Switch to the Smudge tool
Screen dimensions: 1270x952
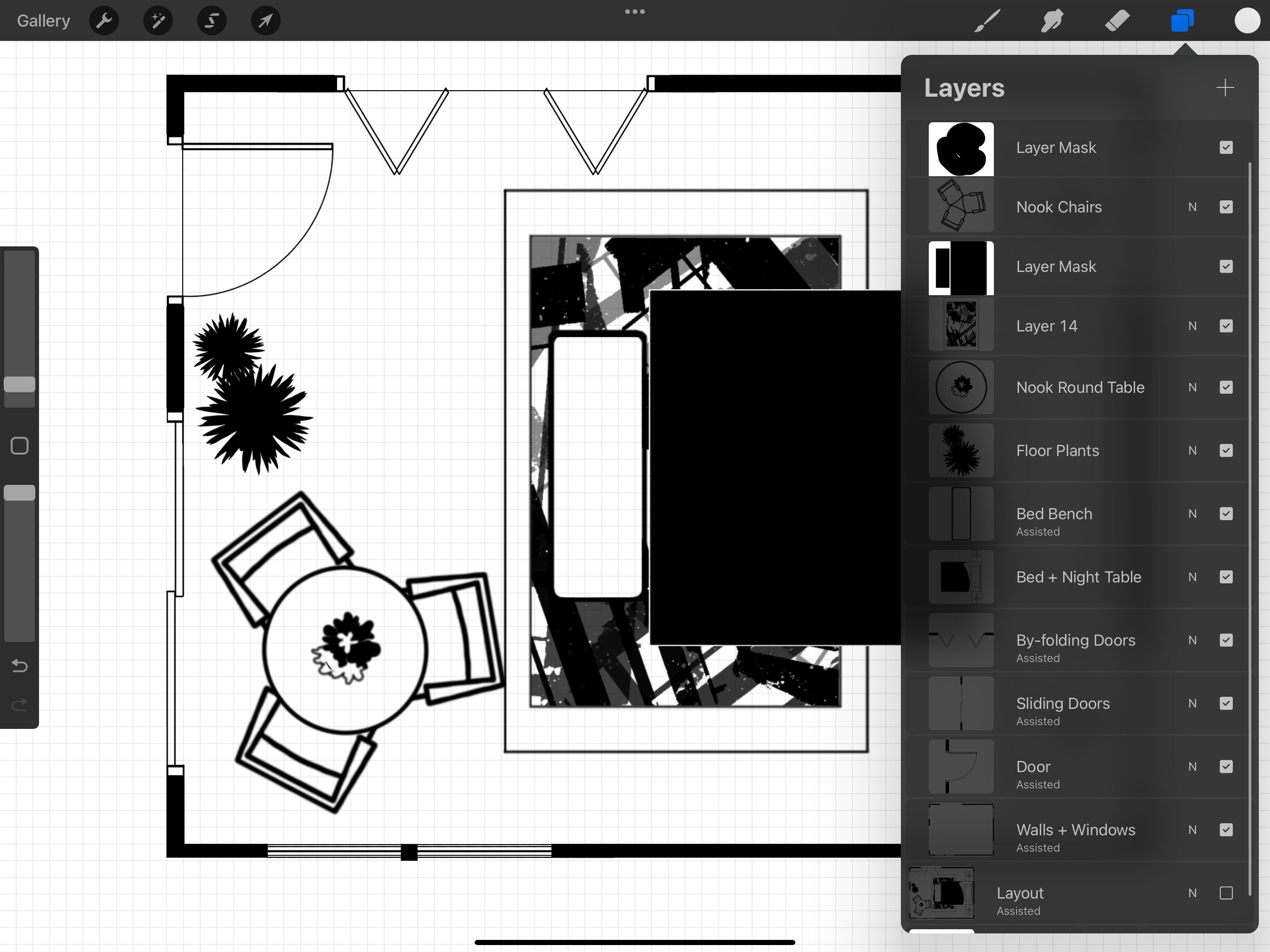[1052, 20]
